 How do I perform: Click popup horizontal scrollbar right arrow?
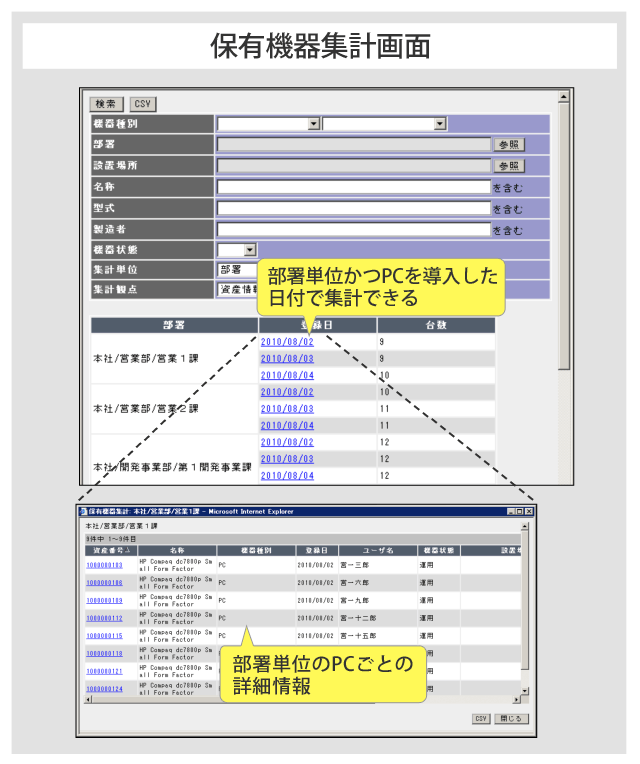click(517, 700)
